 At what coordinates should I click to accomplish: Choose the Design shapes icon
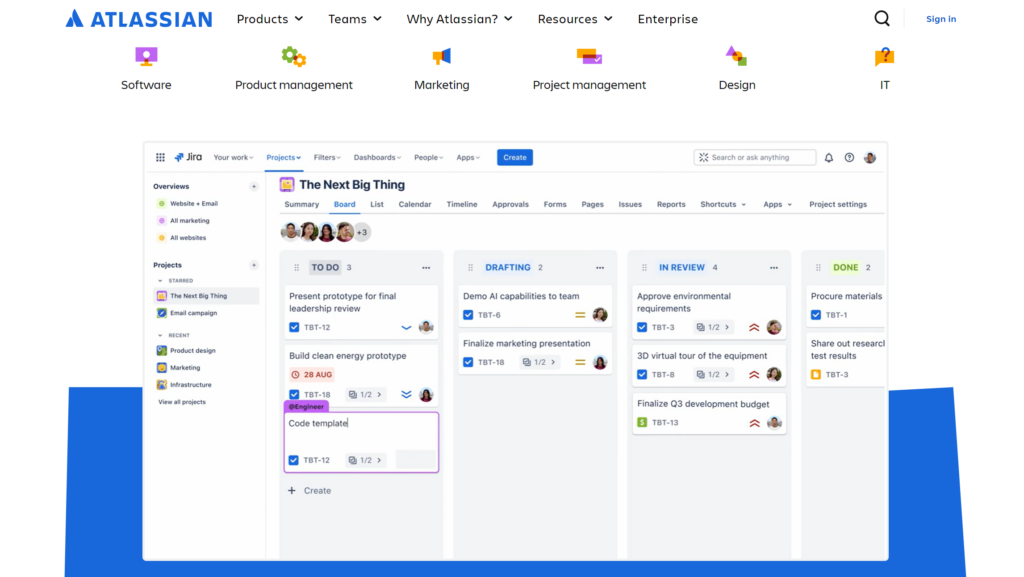[x=736, y=56]
